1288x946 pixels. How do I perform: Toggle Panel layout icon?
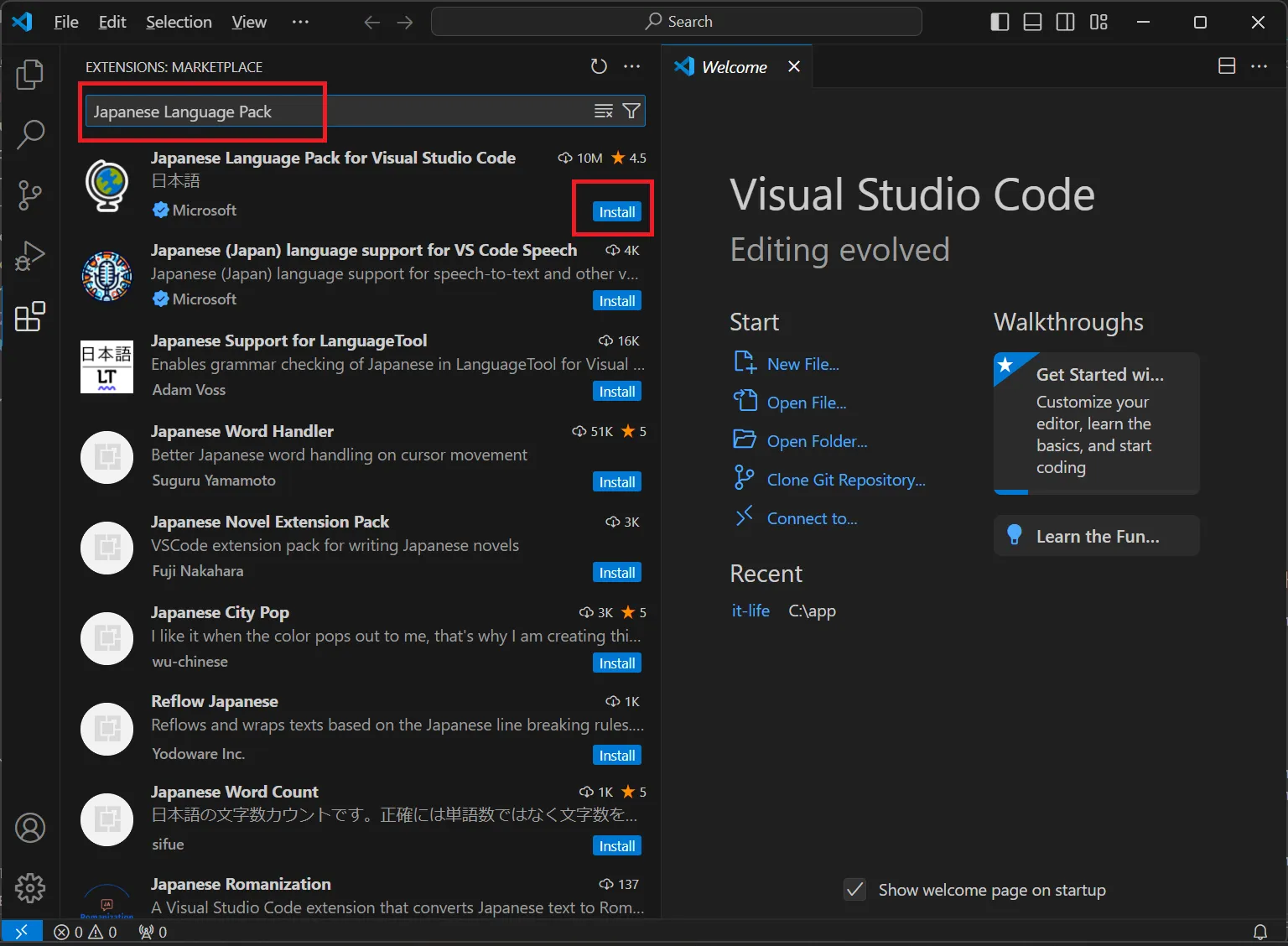[1032, 22]
